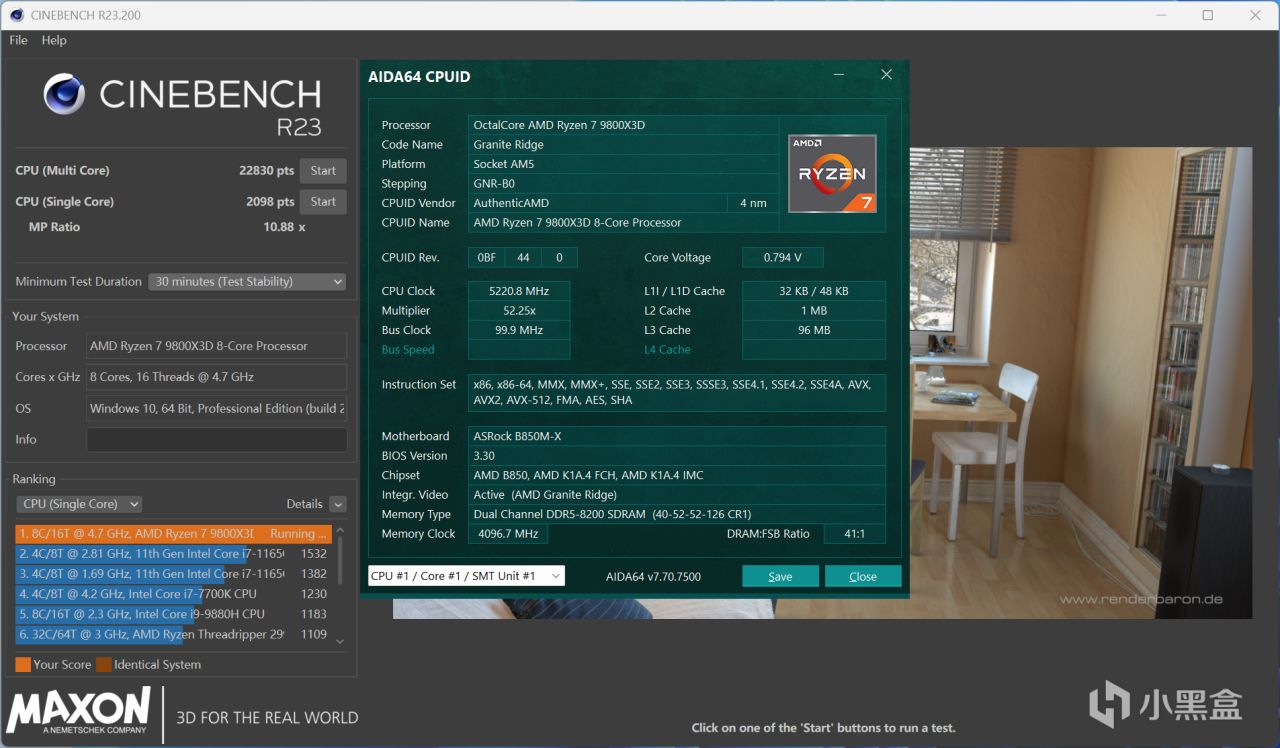Click the Code Name value Granite Ridge

[624, 145]
